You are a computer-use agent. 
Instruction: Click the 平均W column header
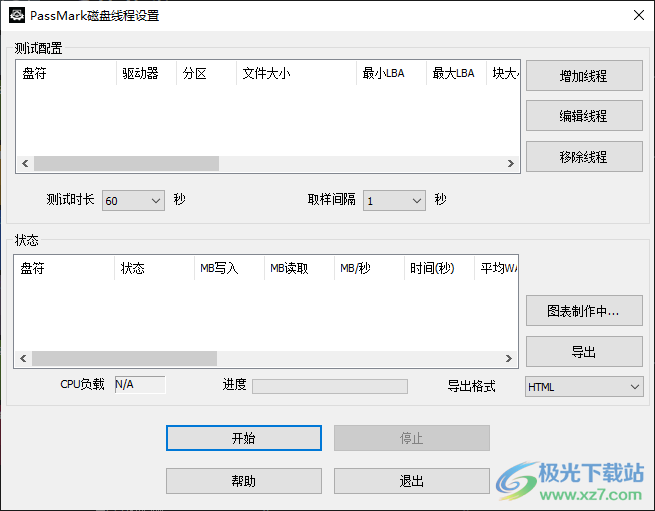click(497, 268)
